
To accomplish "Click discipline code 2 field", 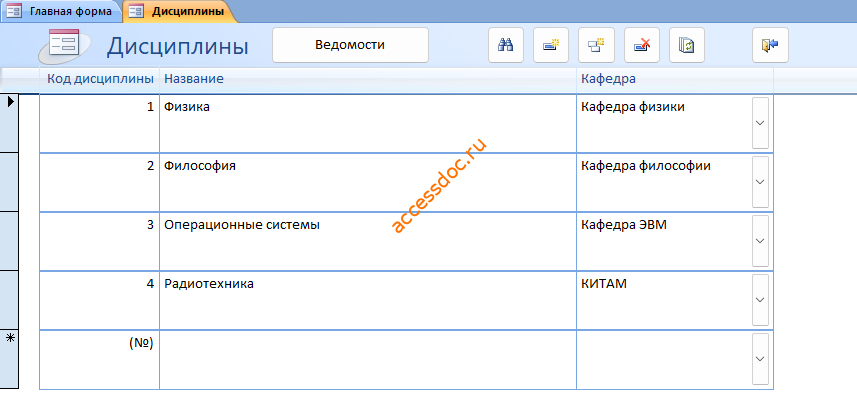I will 99,183.
